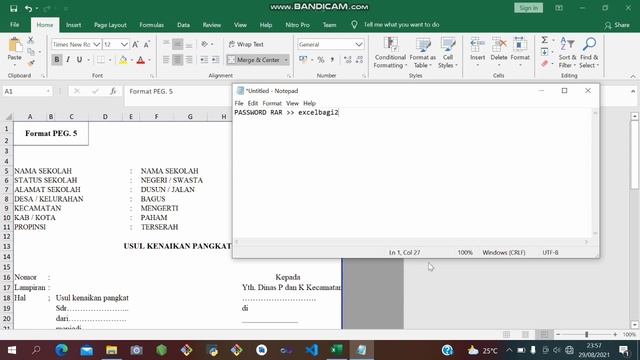Open Sort & Filter menu

tap(567, 53)
